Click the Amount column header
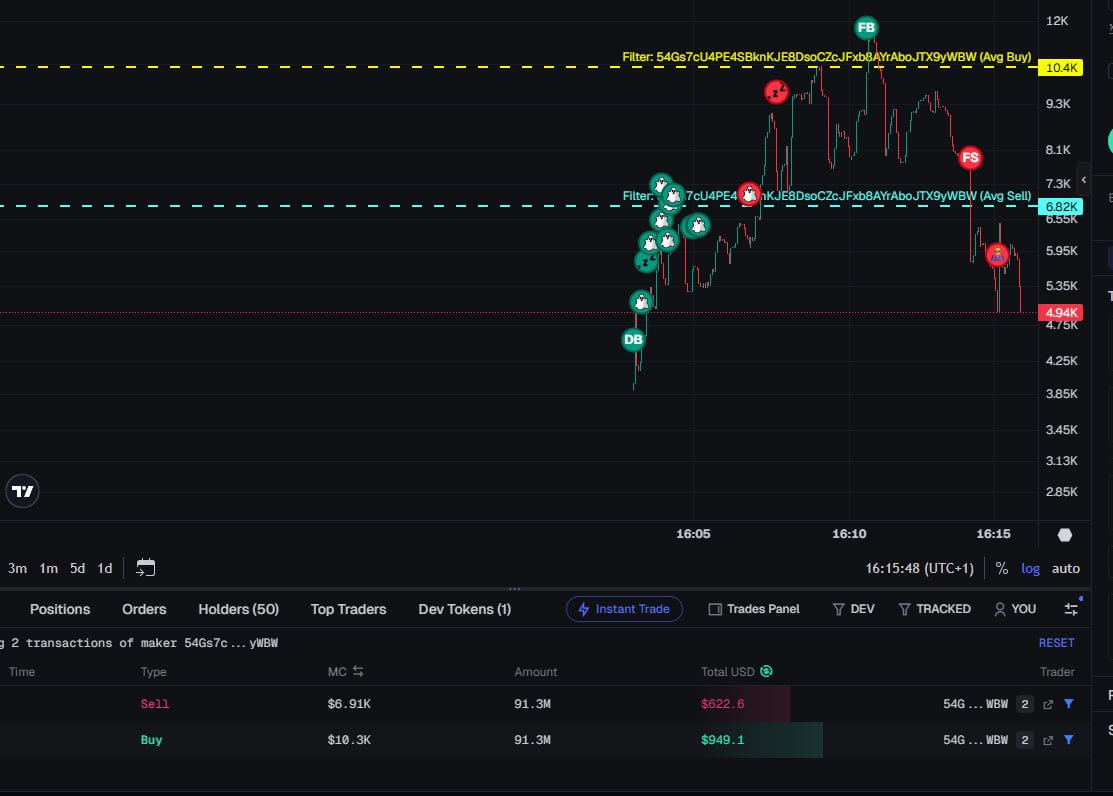 click(x=535, y=672)
